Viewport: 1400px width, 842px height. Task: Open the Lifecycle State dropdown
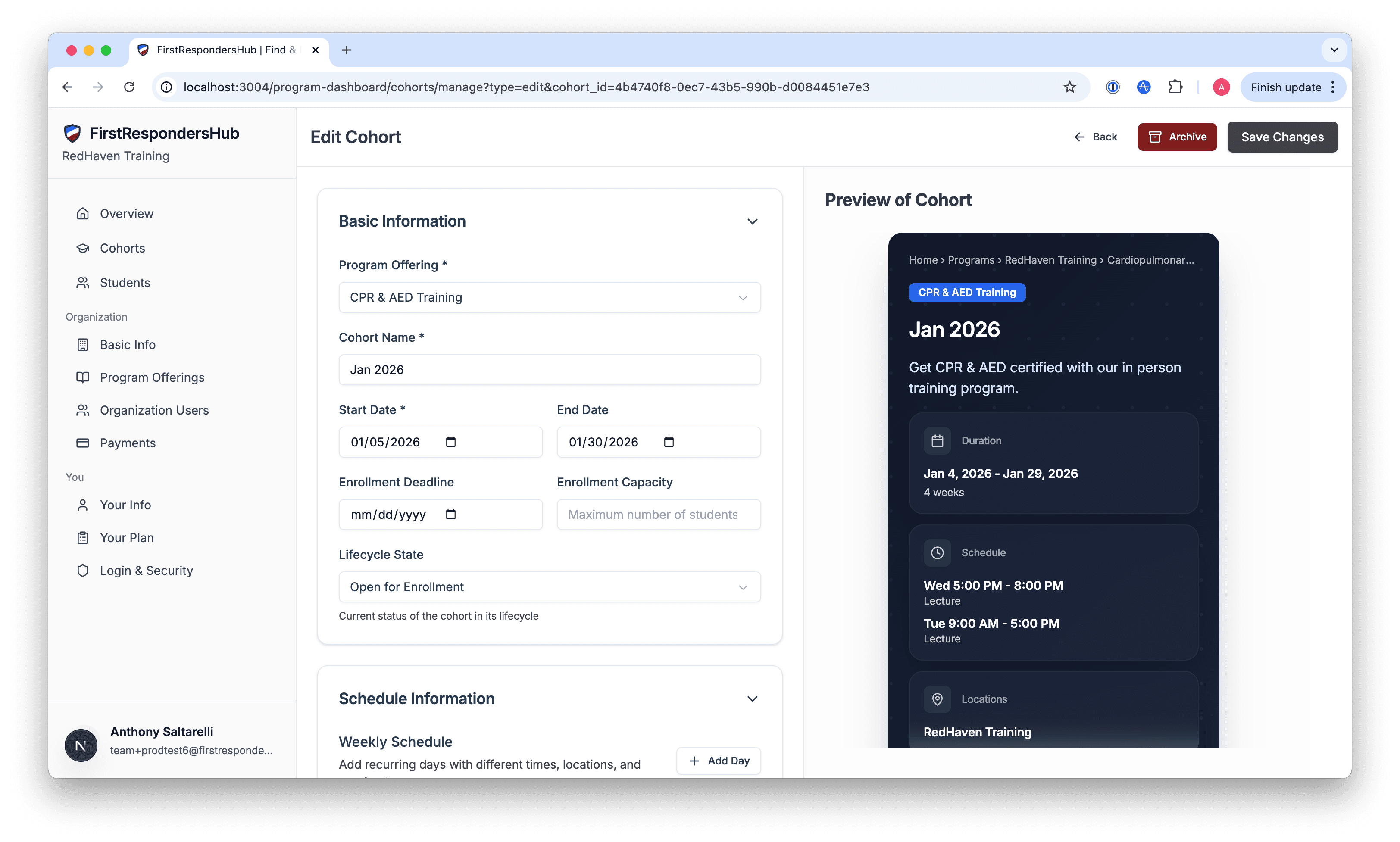[x=549, y=586]
